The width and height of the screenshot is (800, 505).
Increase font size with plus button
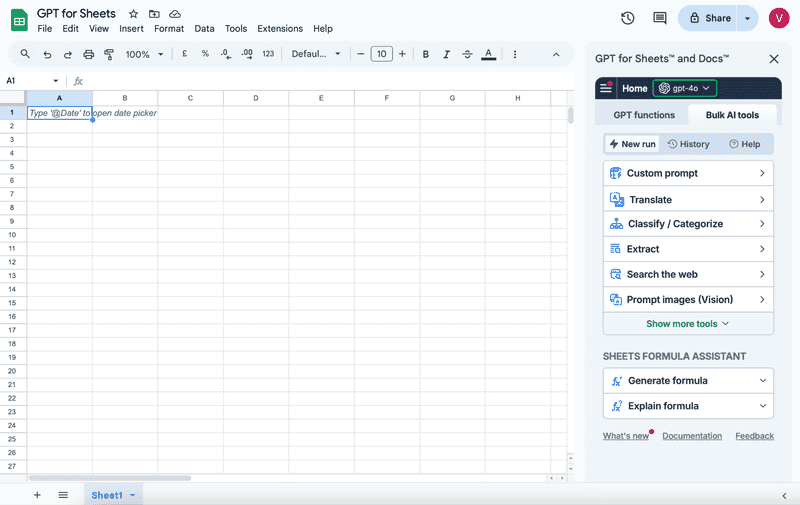coord(402,54)
